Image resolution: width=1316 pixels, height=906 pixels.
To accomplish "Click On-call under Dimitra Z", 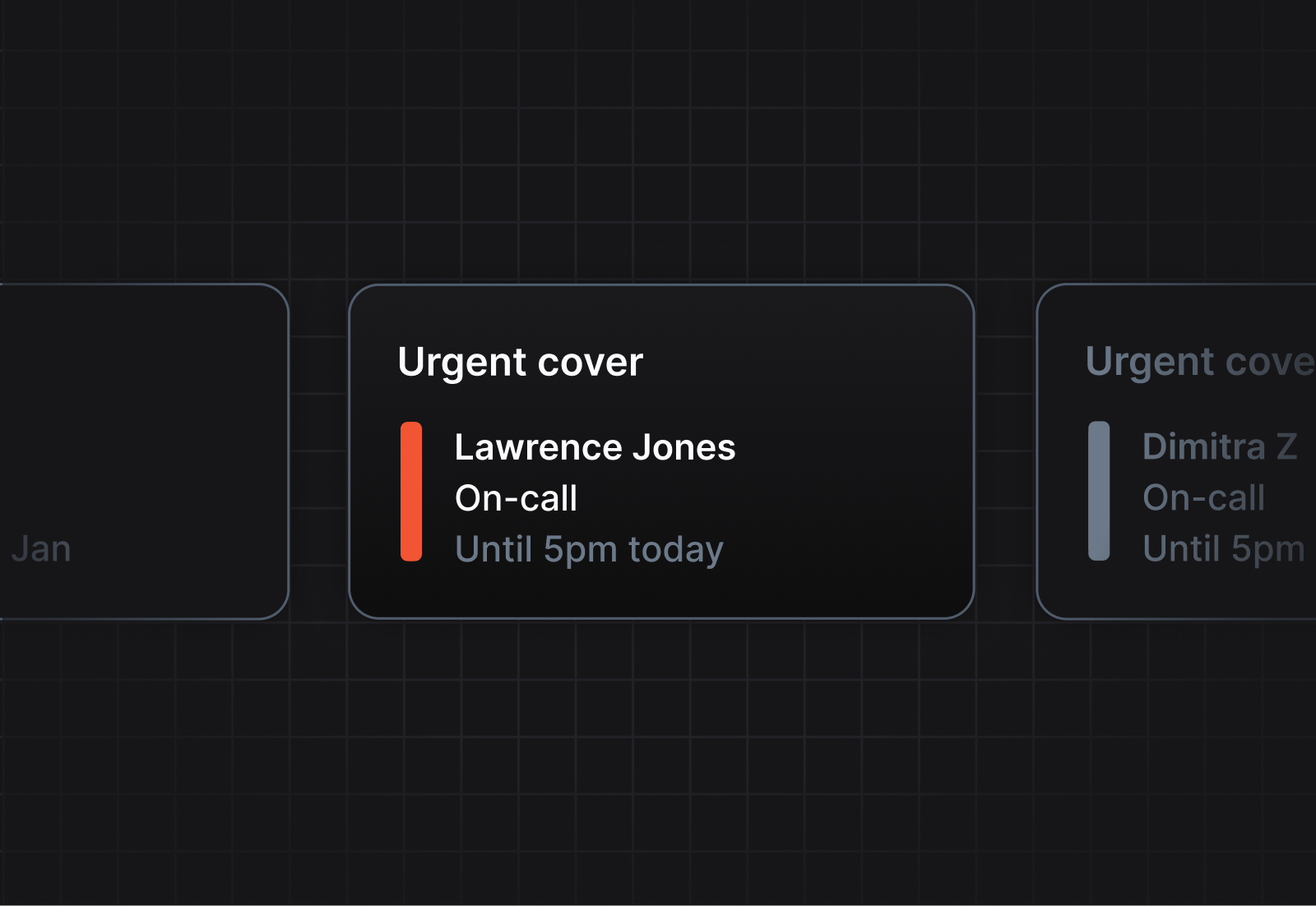I will click(1203, 498).
